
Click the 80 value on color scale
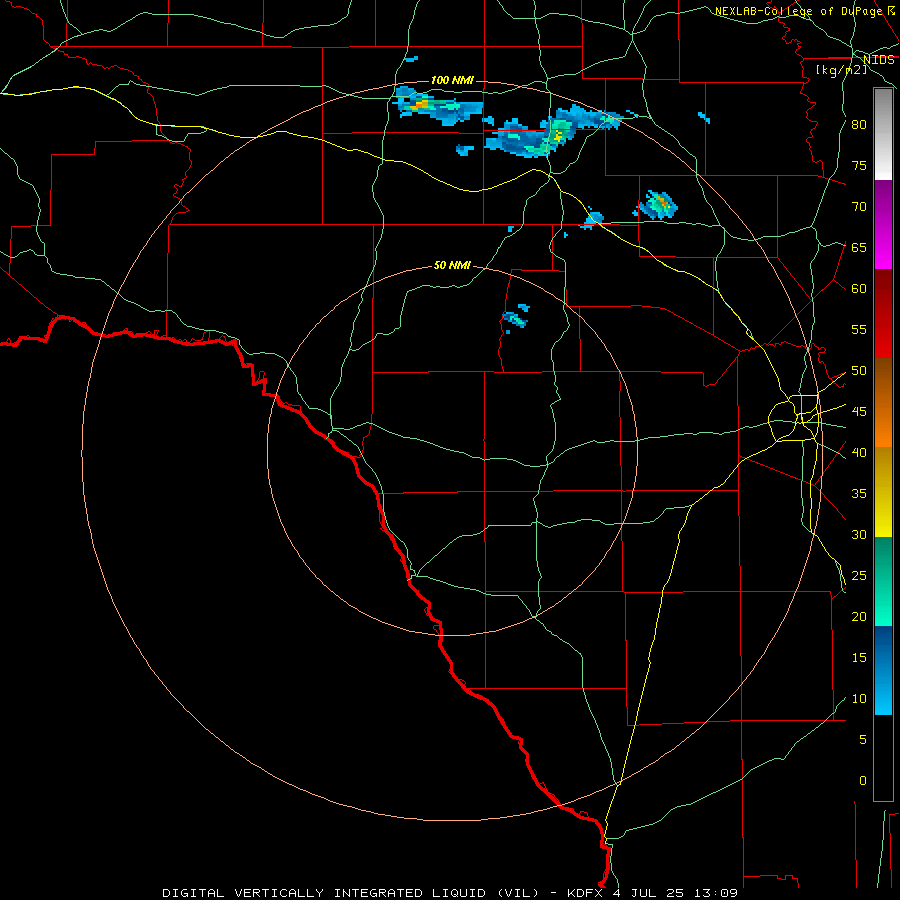click(x=859, y=125)
